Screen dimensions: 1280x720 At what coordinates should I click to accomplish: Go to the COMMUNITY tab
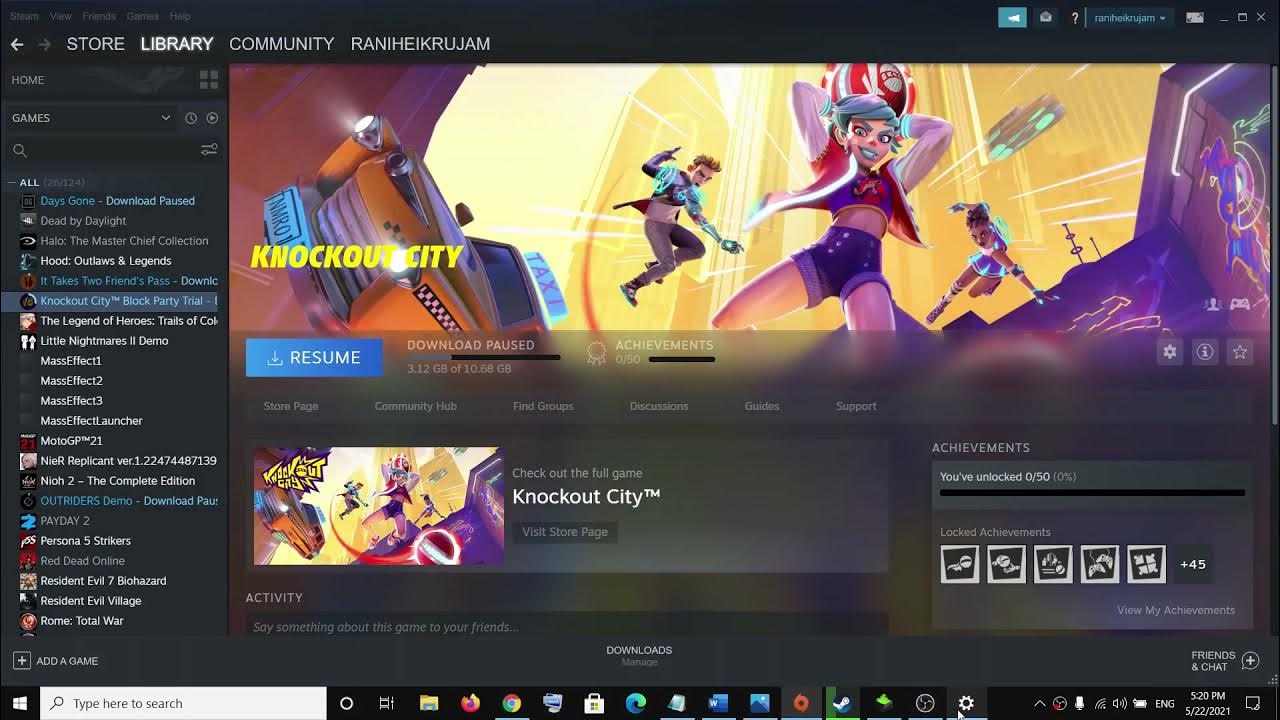point(281,44)
